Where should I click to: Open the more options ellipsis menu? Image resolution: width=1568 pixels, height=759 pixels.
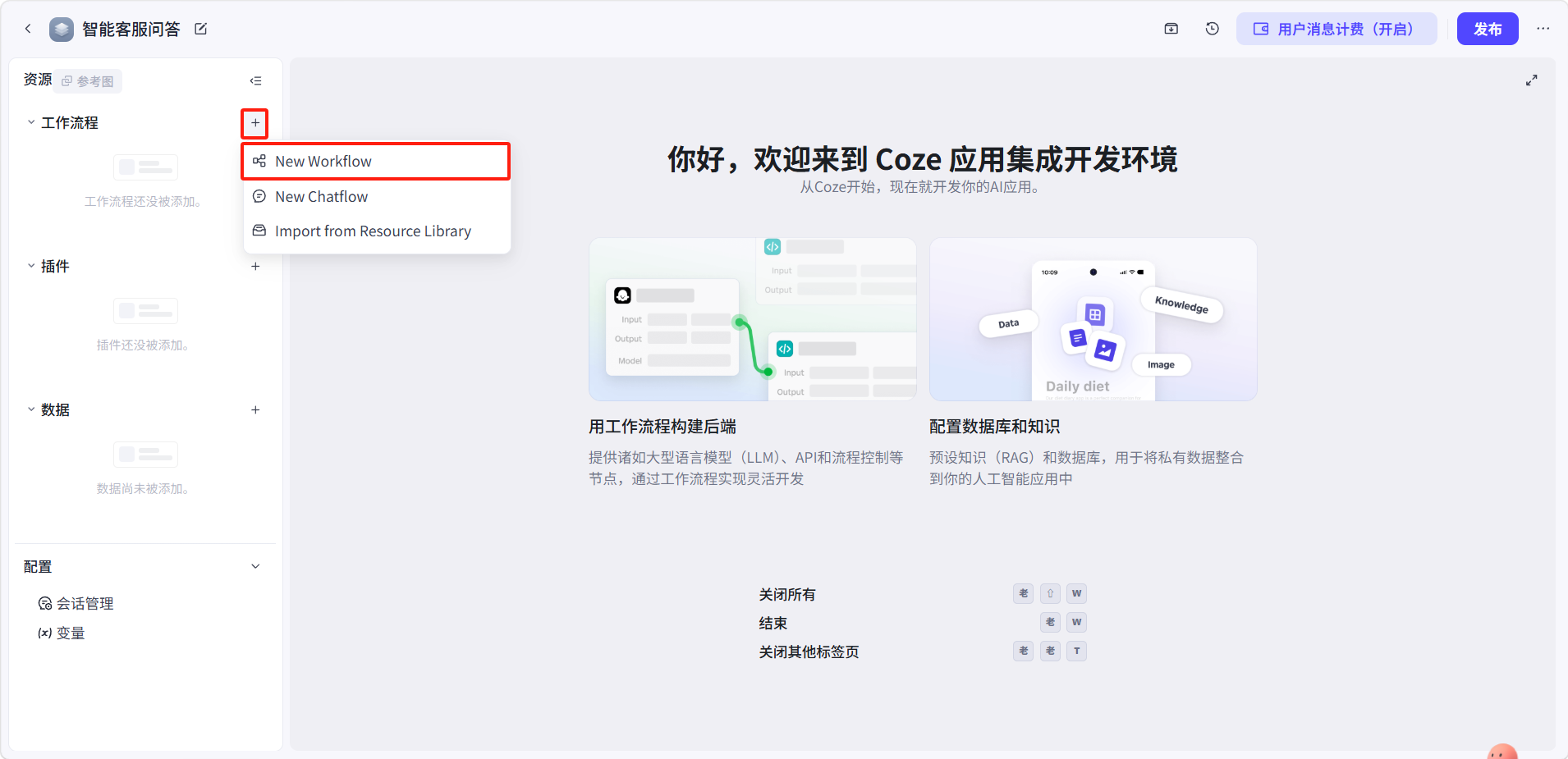1543,29
